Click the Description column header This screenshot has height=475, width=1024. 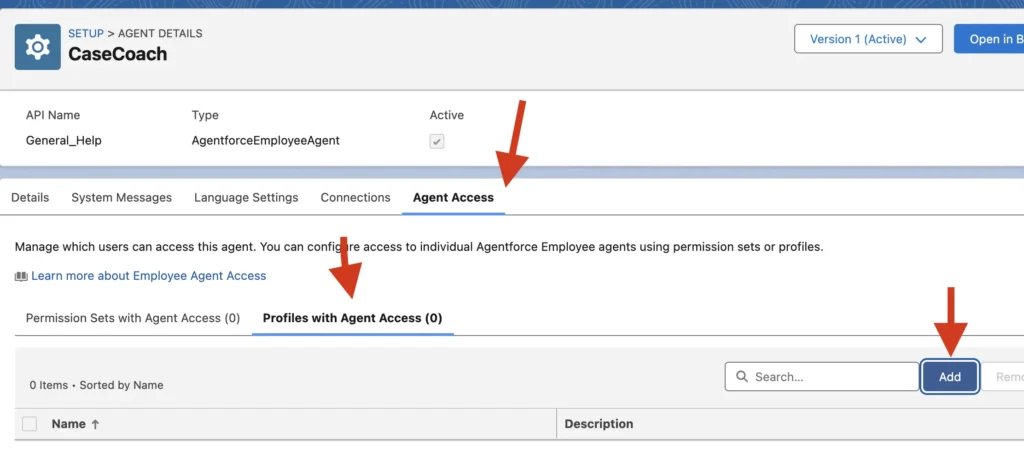599,424
